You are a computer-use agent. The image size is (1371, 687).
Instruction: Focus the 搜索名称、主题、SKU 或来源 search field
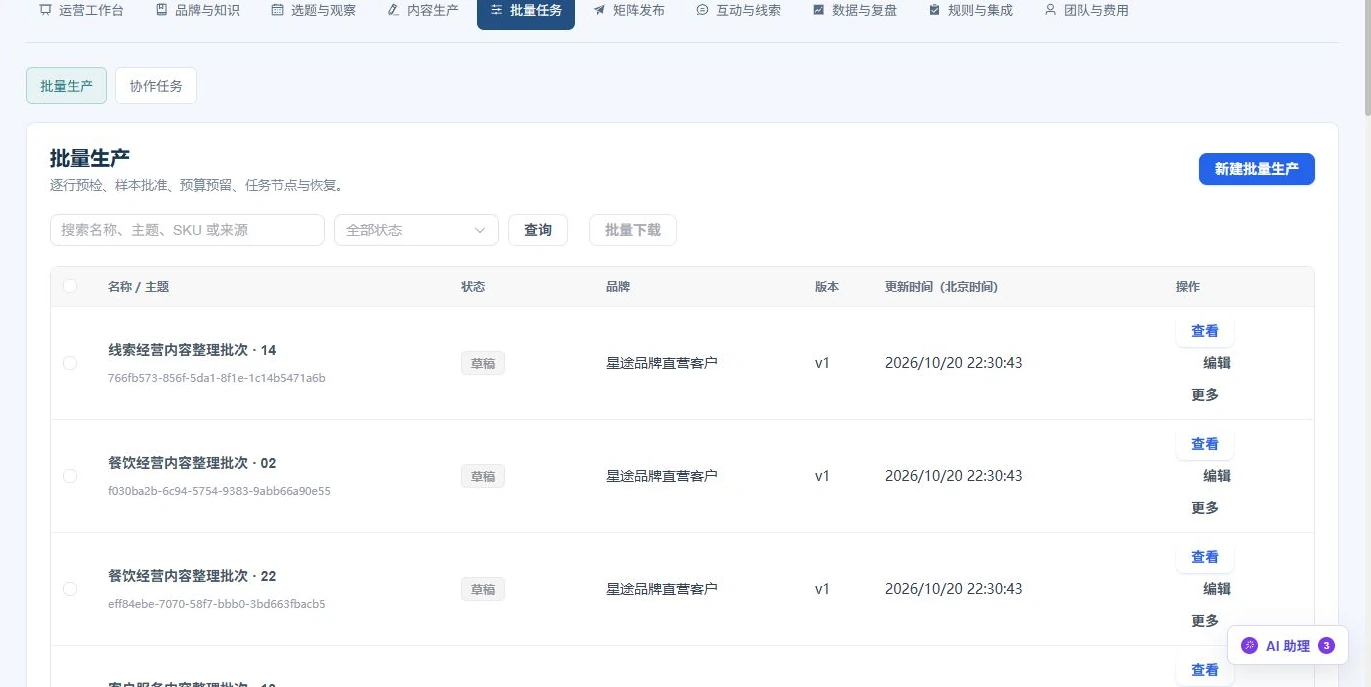tap(187, 230)
